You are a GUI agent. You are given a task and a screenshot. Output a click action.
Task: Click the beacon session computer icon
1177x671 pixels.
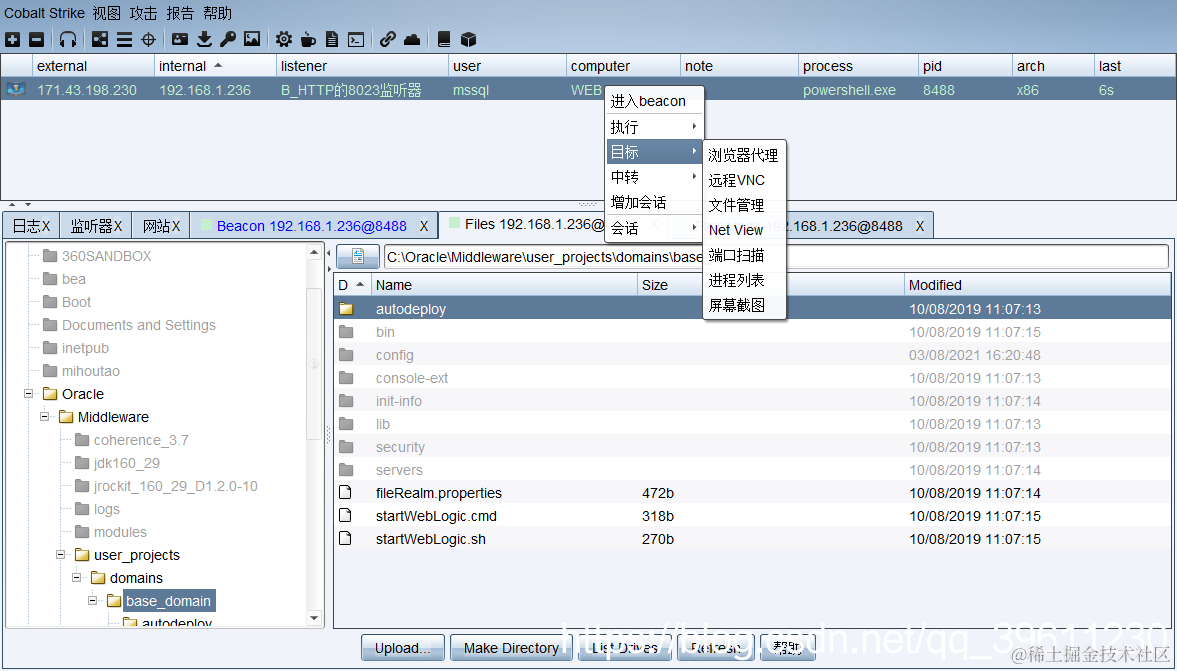coord(15,90)
